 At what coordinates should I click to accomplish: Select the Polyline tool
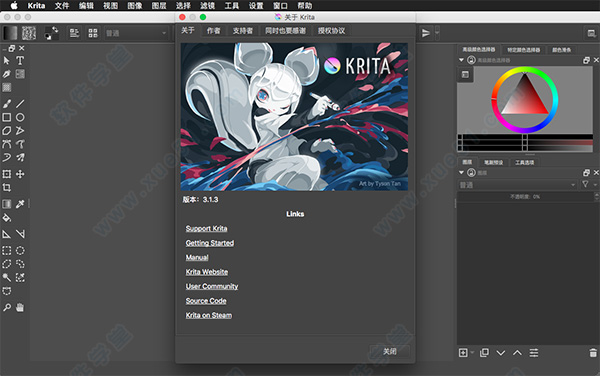[x=20, y=131]
